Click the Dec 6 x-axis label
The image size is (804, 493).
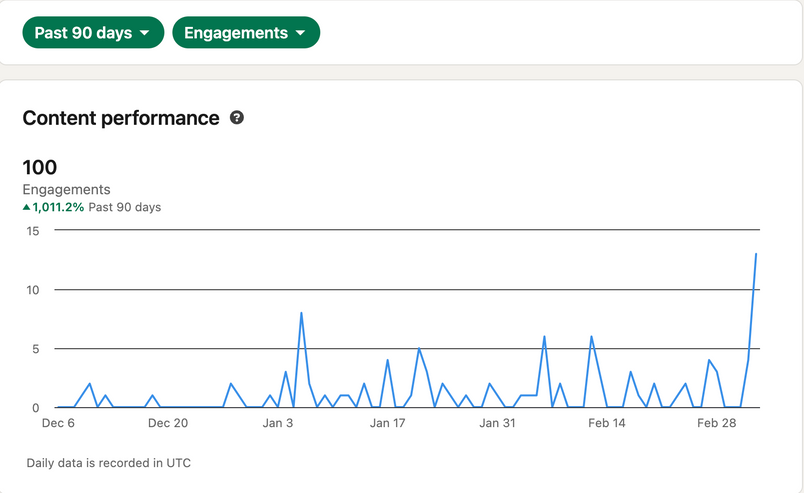(58, 424)
